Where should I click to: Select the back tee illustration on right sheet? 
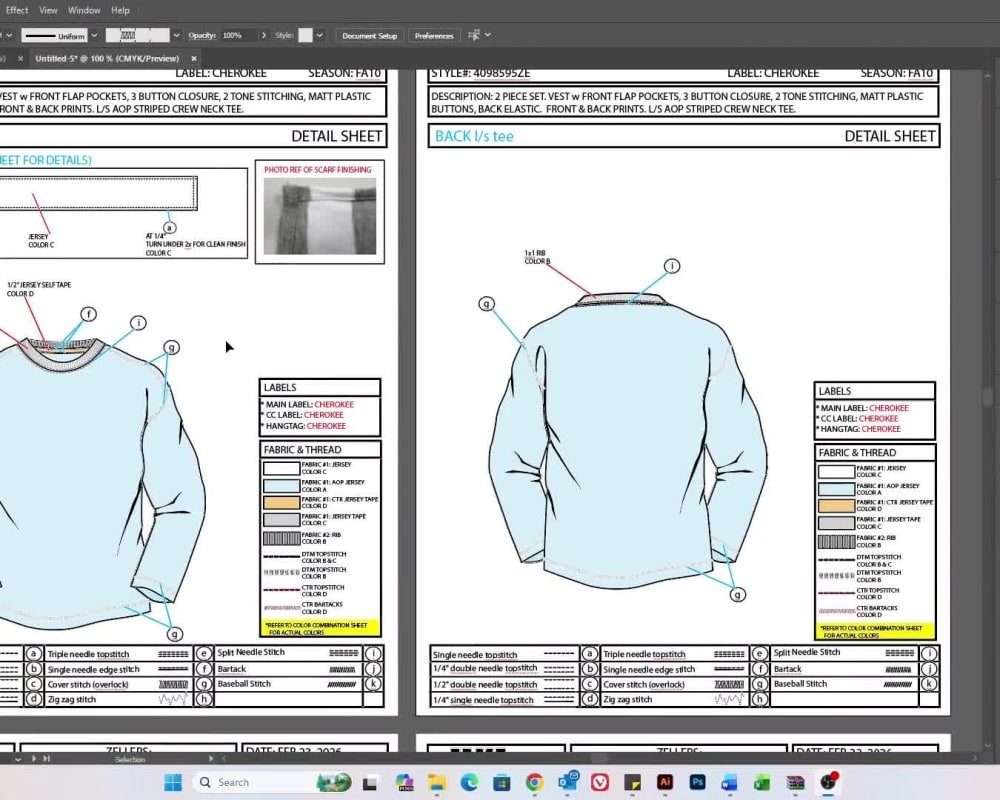click(628, 443)
